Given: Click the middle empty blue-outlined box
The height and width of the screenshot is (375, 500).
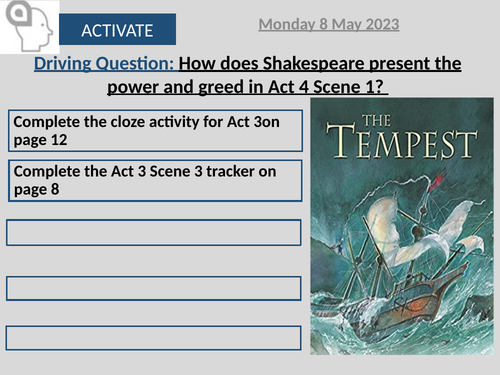Looking at the screenshot, I should (x=154, y=288).
